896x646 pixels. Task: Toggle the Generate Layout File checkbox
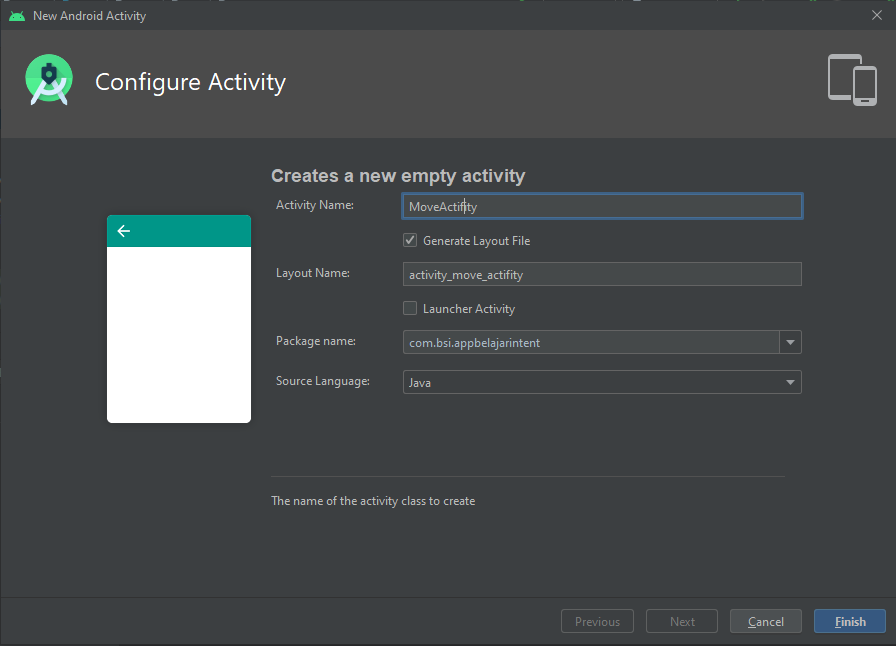(410, 241)
